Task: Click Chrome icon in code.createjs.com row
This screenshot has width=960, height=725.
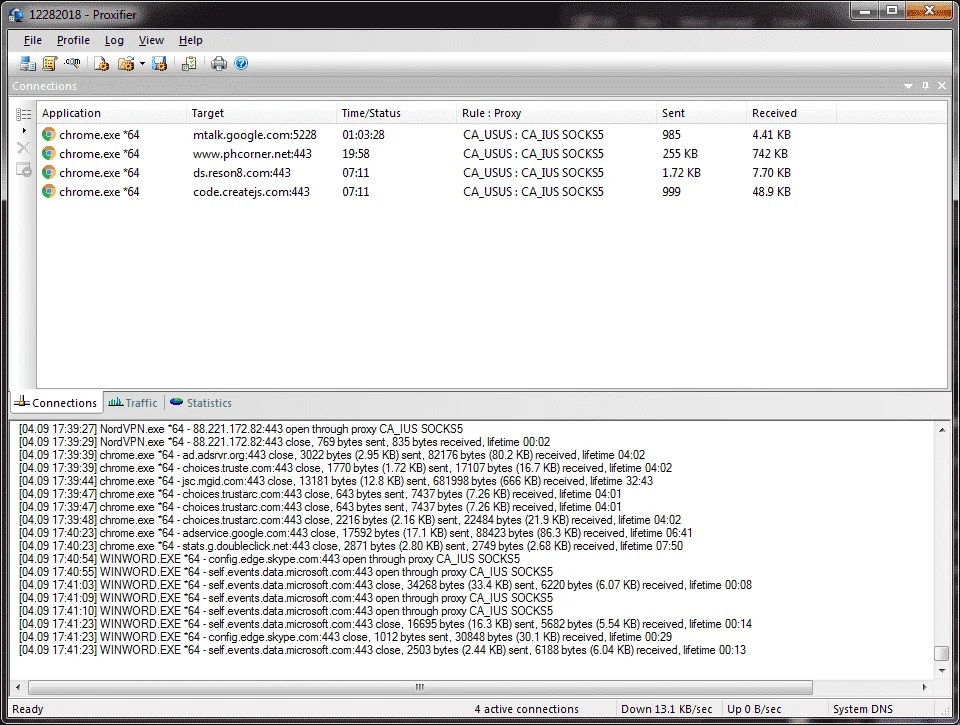Action: (48, 191)
